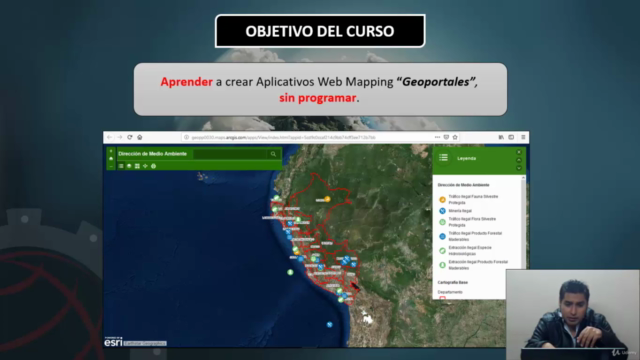This screenshot has width=640, height=360.
Task: Open the browser hamburger menu
Action: tap(523, 138)
